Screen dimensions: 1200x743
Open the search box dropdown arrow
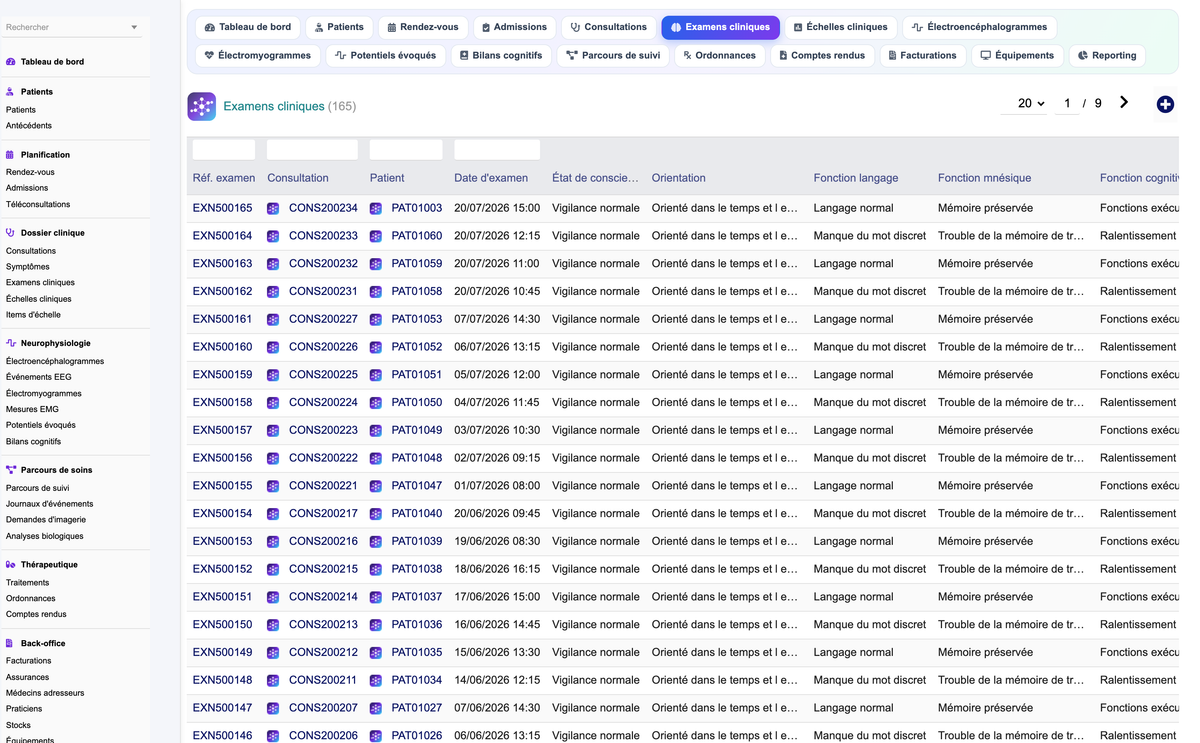point(134,27)
